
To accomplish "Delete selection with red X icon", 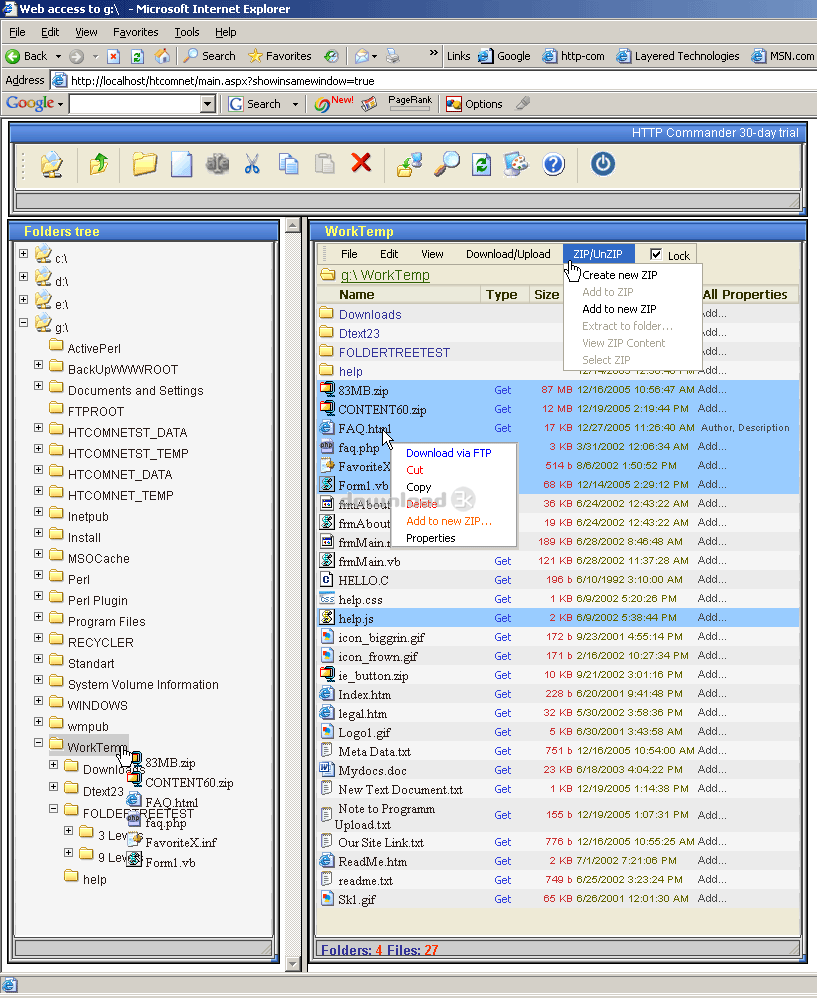I will tap(361, 163).
